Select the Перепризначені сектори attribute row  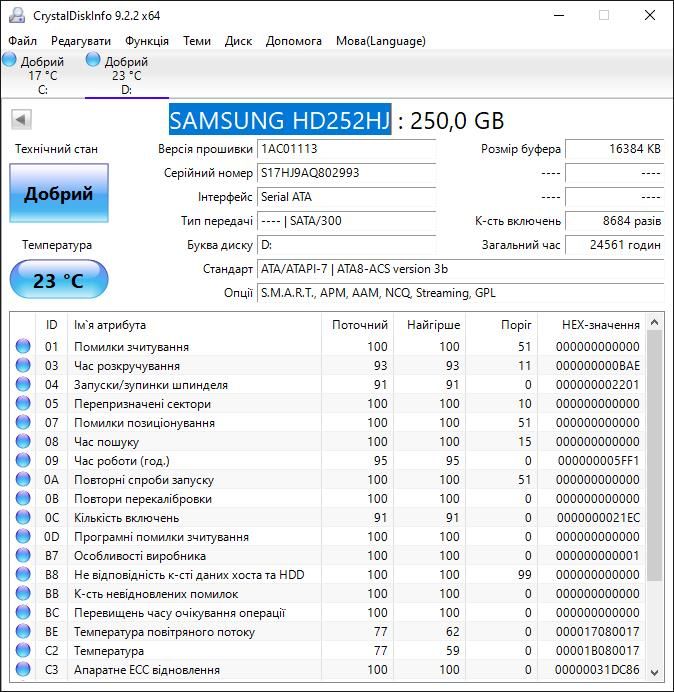coord(328,403)
